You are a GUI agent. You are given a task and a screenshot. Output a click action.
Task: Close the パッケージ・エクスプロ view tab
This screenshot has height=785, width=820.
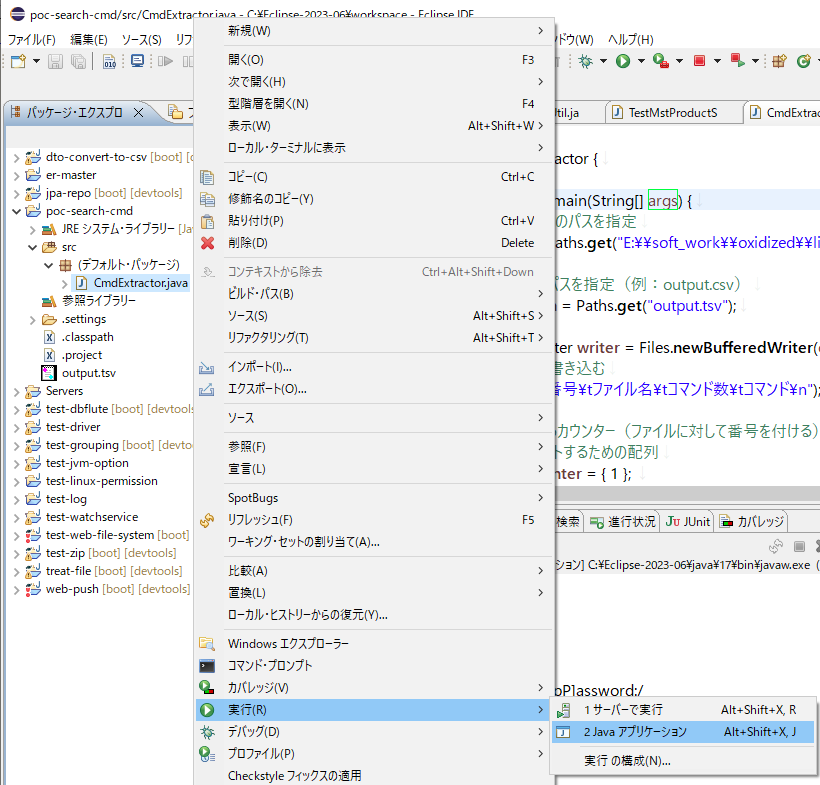[138, 112]
